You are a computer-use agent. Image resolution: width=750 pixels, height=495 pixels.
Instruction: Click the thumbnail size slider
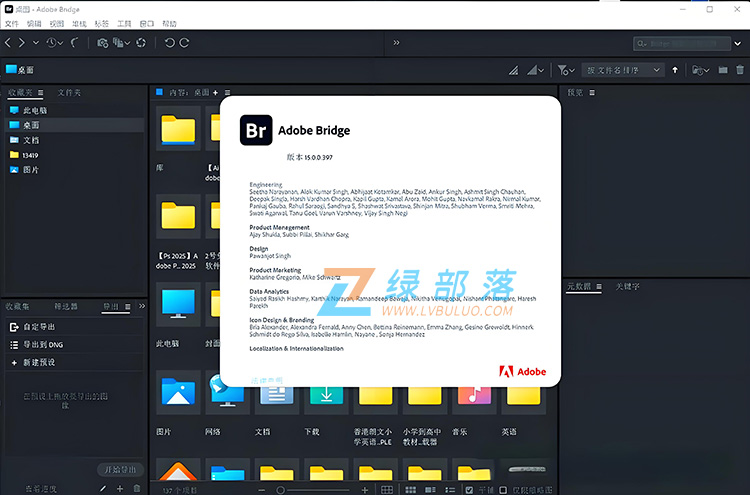[313, 490]
